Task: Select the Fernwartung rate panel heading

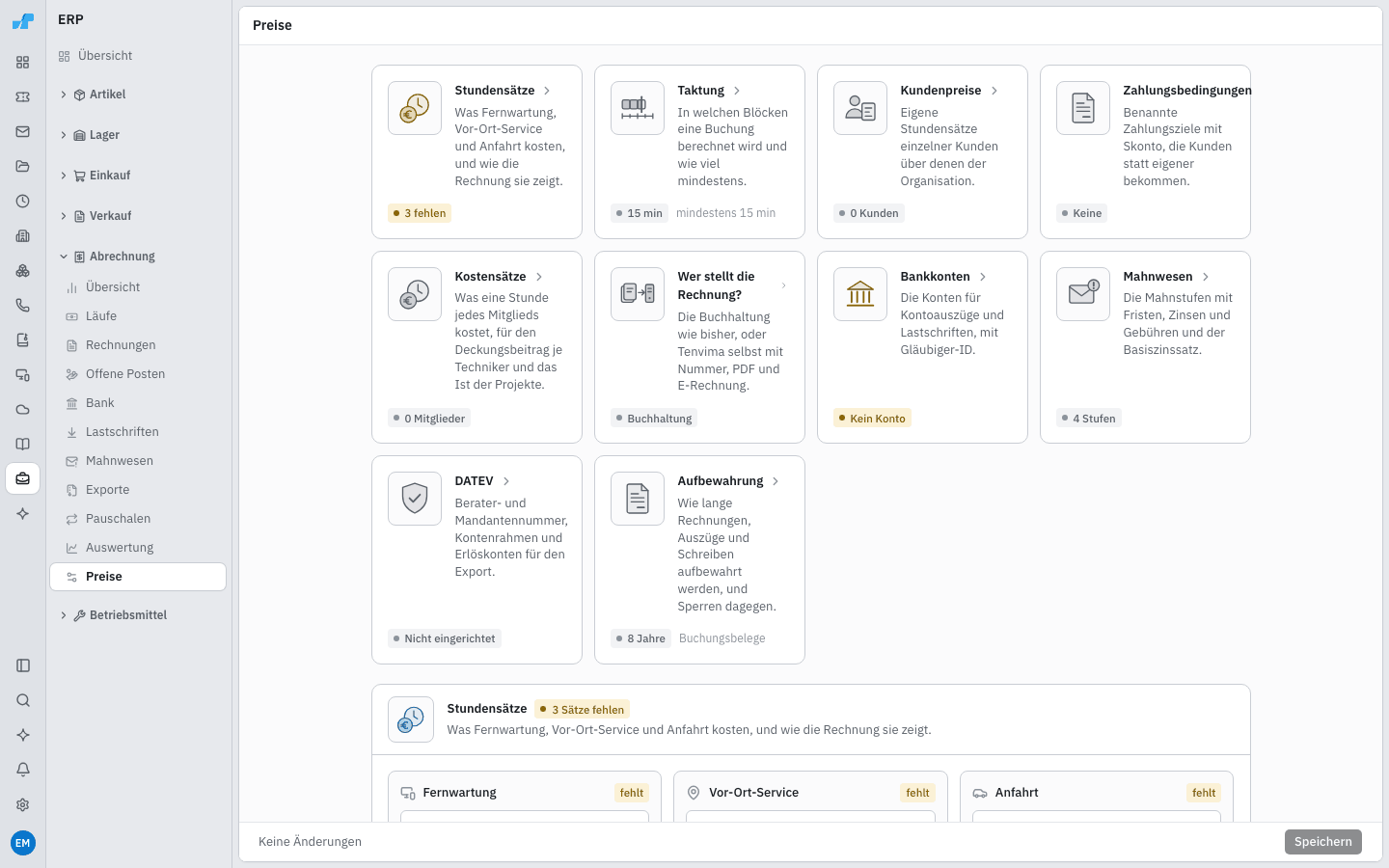Action: pos(459,793)
